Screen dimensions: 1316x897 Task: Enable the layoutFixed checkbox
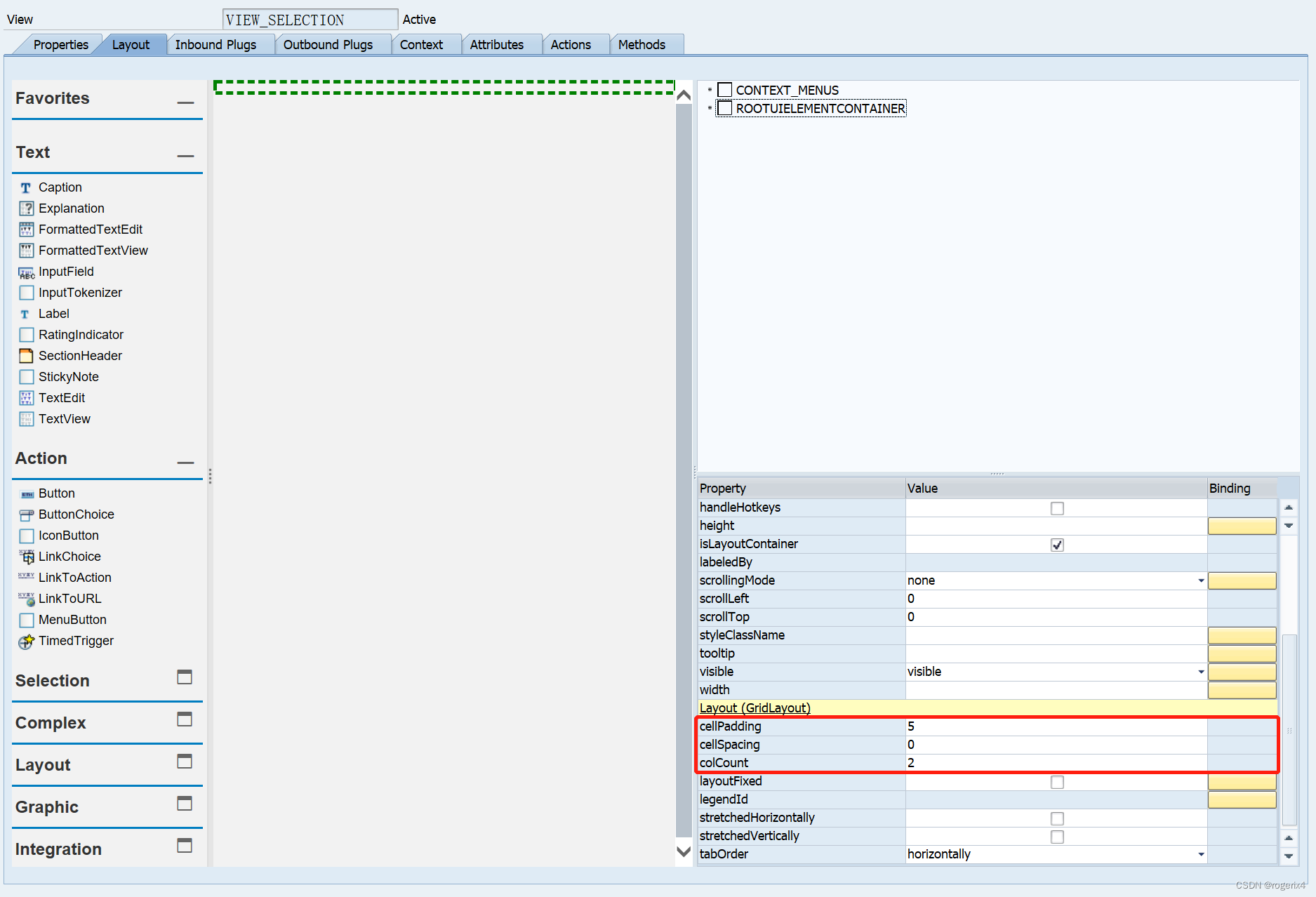click(x=1057, y=782)
